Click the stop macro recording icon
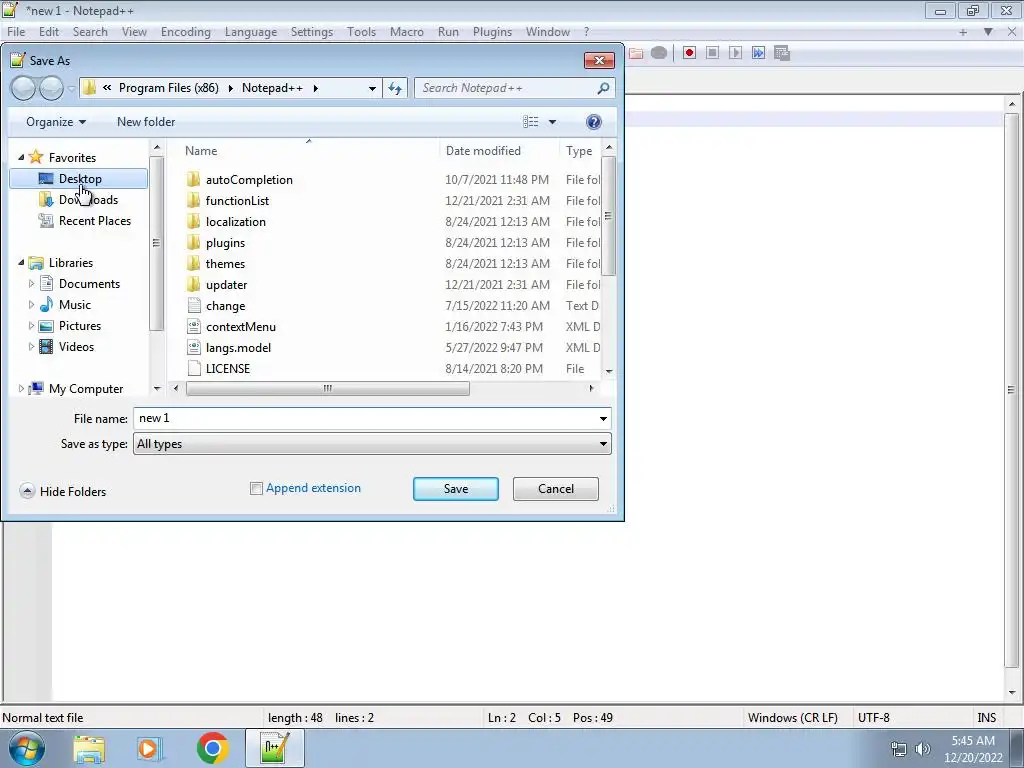Viewport: 1024px width, 768px height. pyautogui.click(x=712, y=53)
